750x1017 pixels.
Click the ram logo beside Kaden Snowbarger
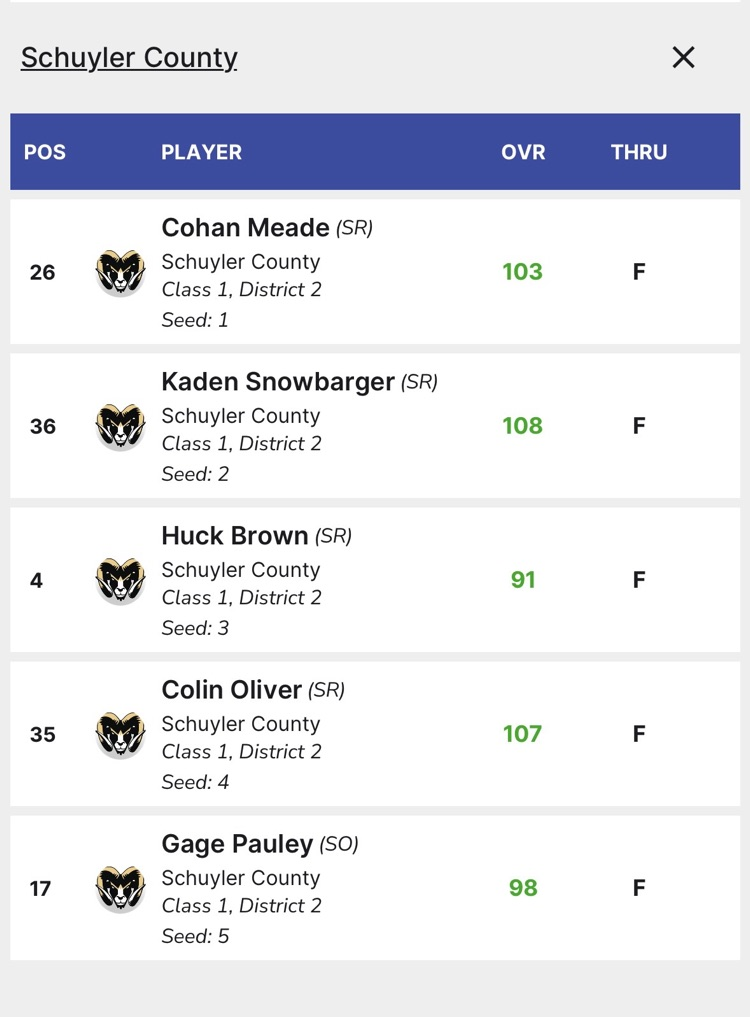[x=120, y=426]
